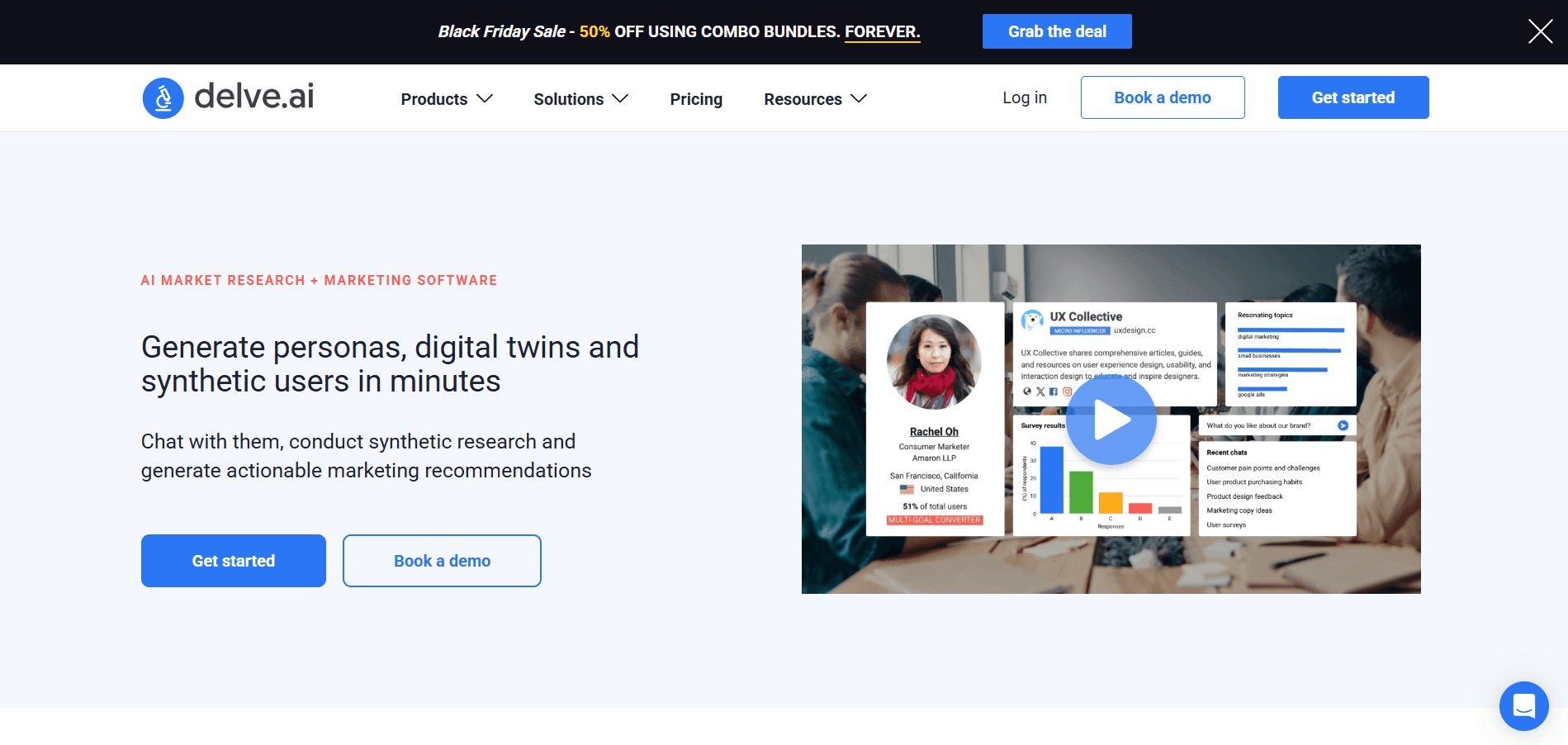Screen dimensions: 1568x745
Task: Play the product demo video
Action: (x=1111, y=420)
